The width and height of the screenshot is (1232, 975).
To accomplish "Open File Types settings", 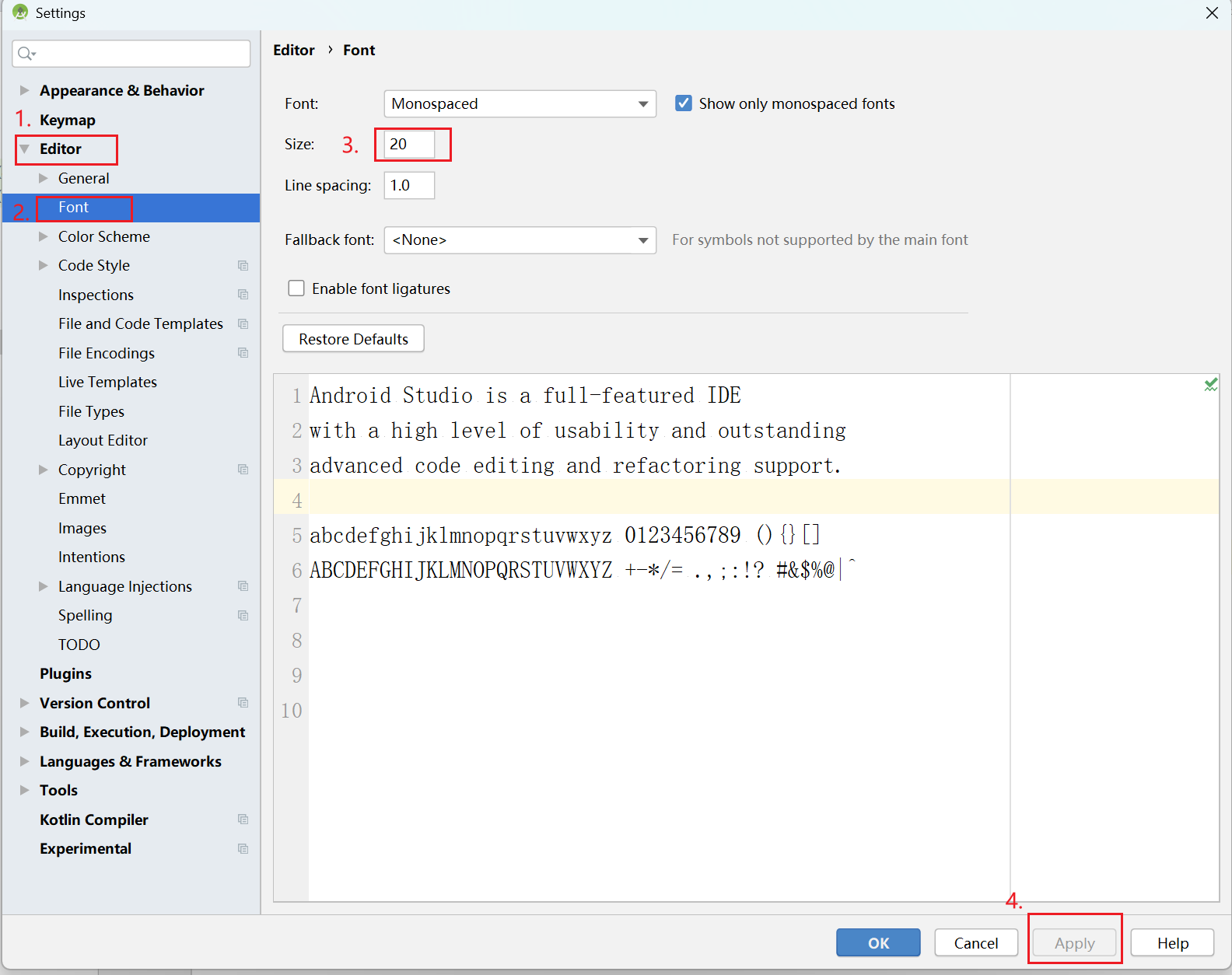I will [91, 411].
